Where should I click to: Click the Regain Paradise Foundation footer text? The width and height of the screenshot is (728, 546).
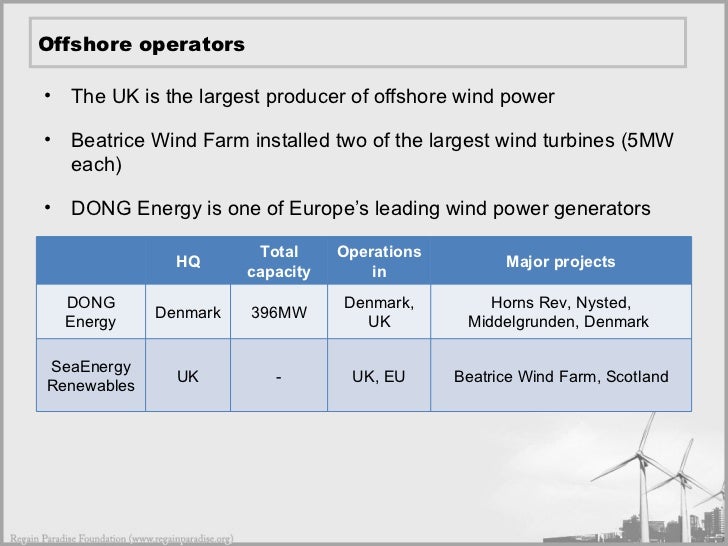point(122,539)
